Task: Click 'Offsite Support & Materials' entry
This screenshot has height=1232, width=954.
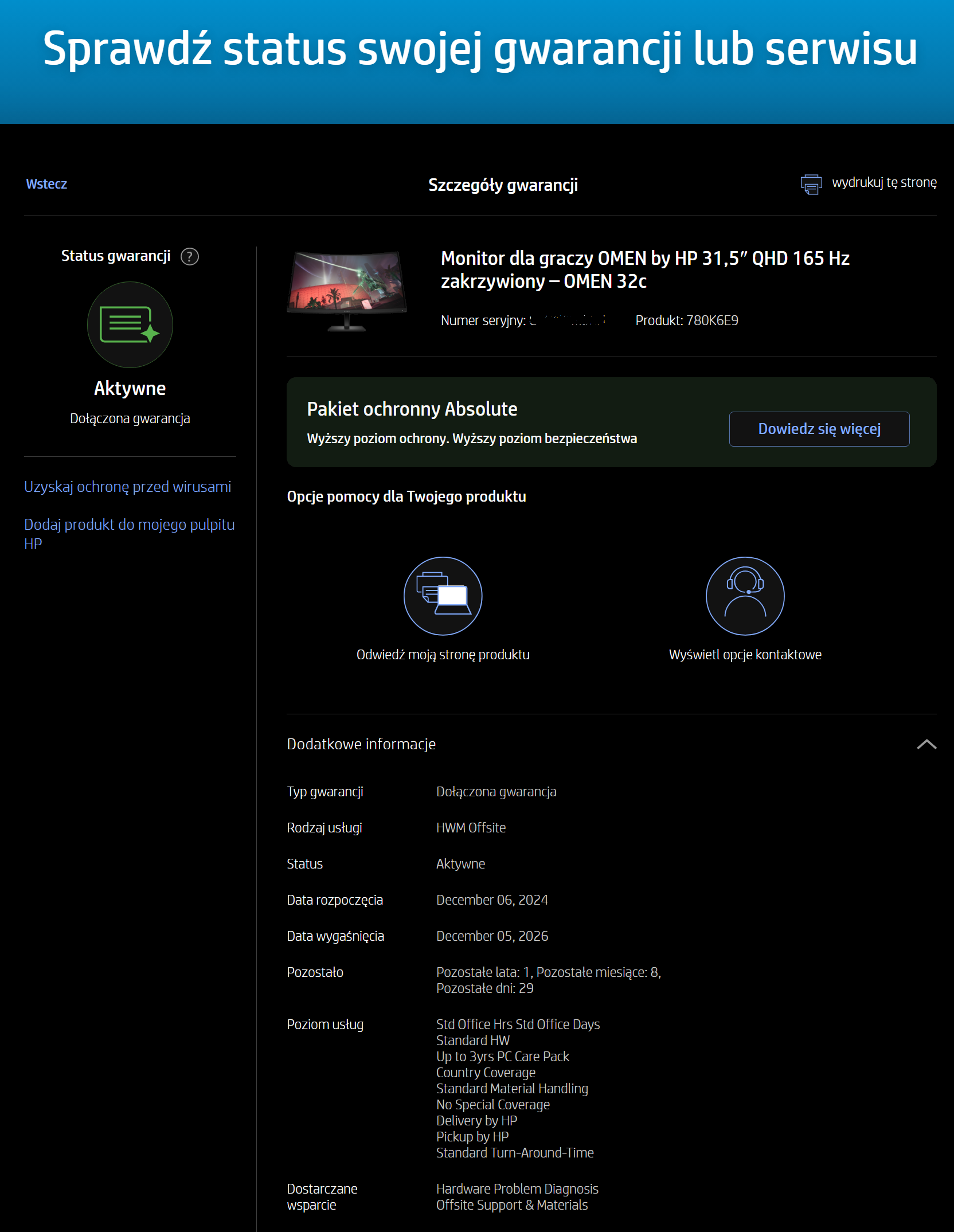Action: pos(512,1205)
